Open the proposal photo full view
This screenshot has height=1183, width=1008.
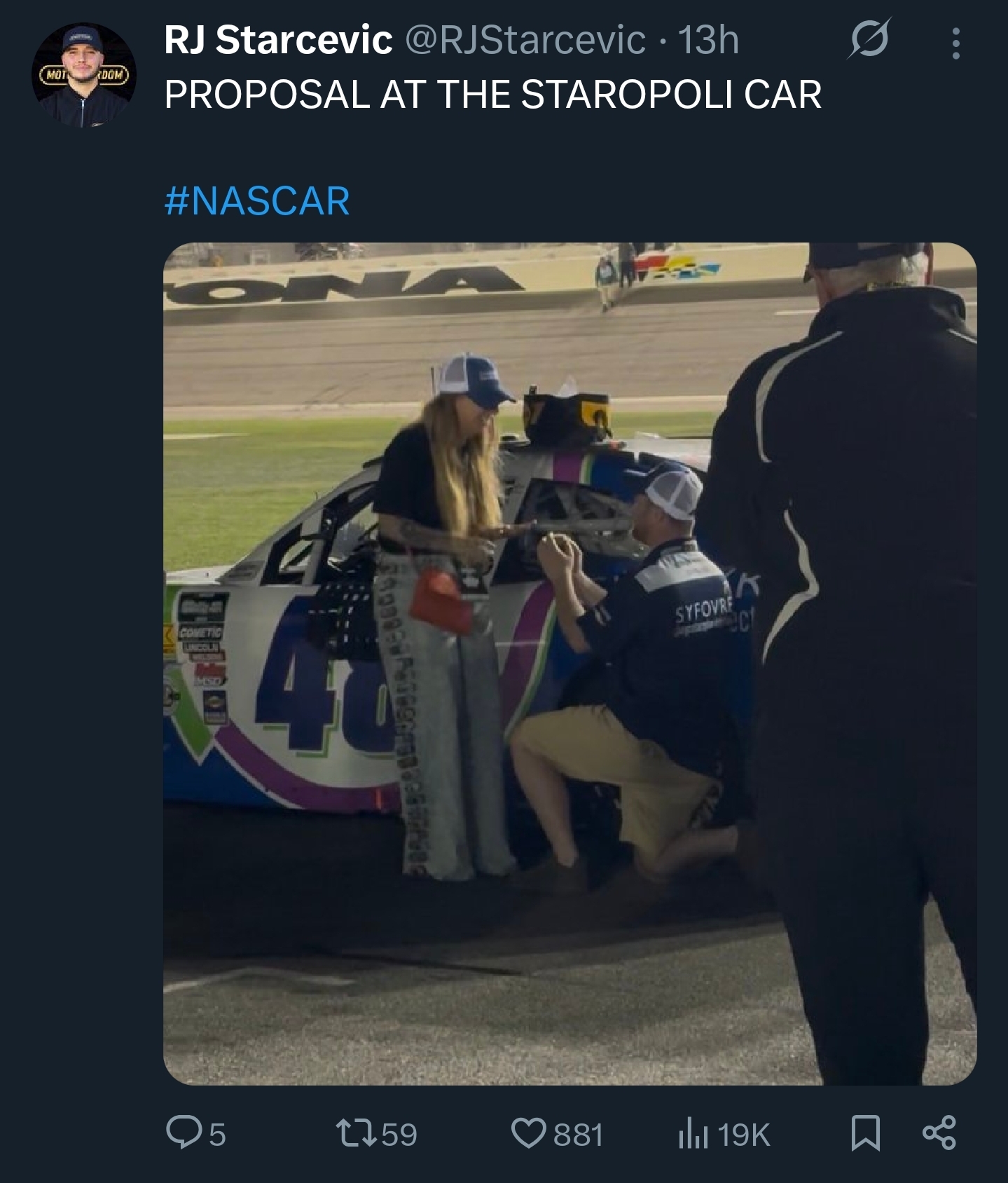(569, 663)
